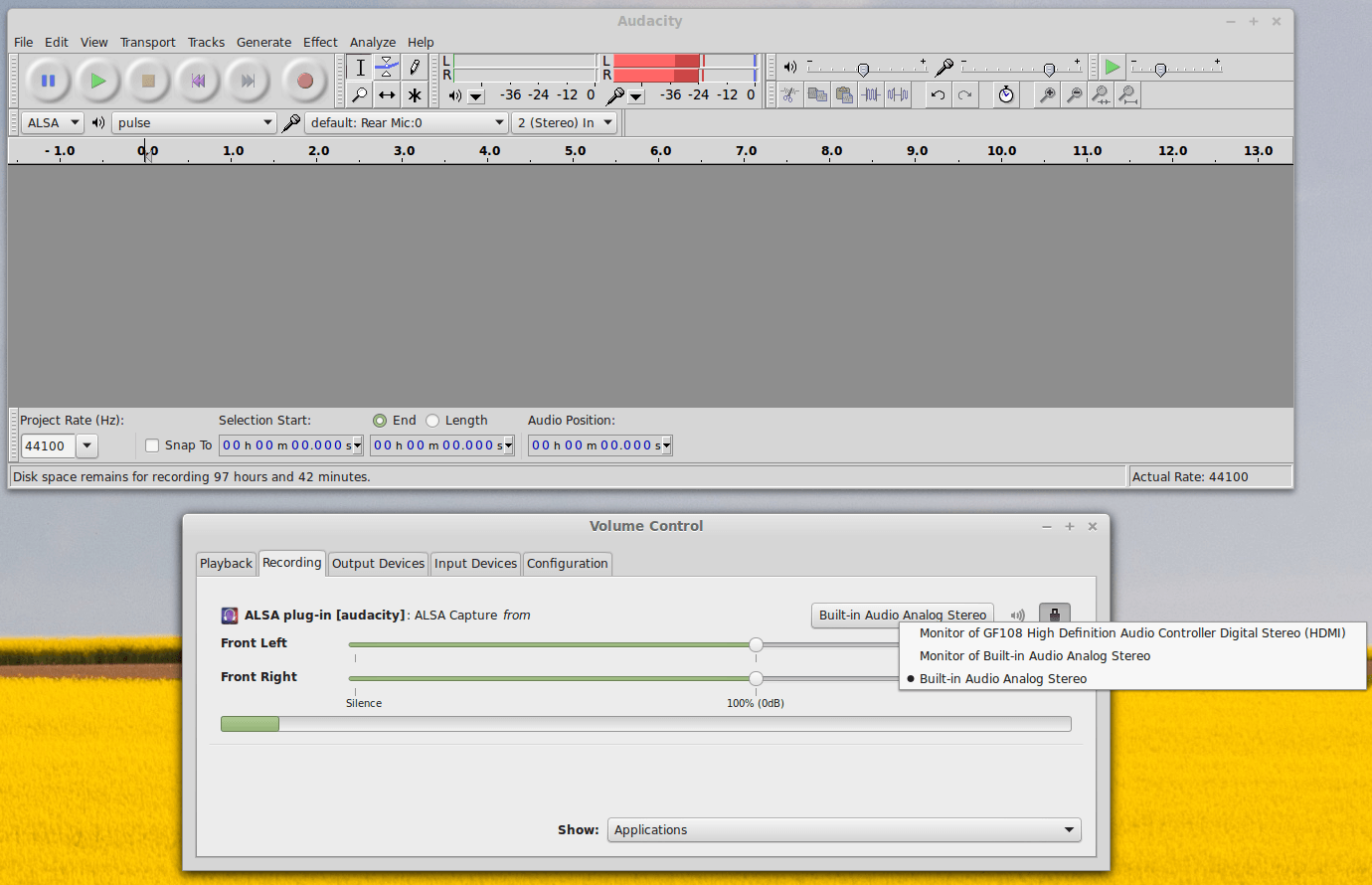Select the End radio button
1372x885 pixels.
380,421
